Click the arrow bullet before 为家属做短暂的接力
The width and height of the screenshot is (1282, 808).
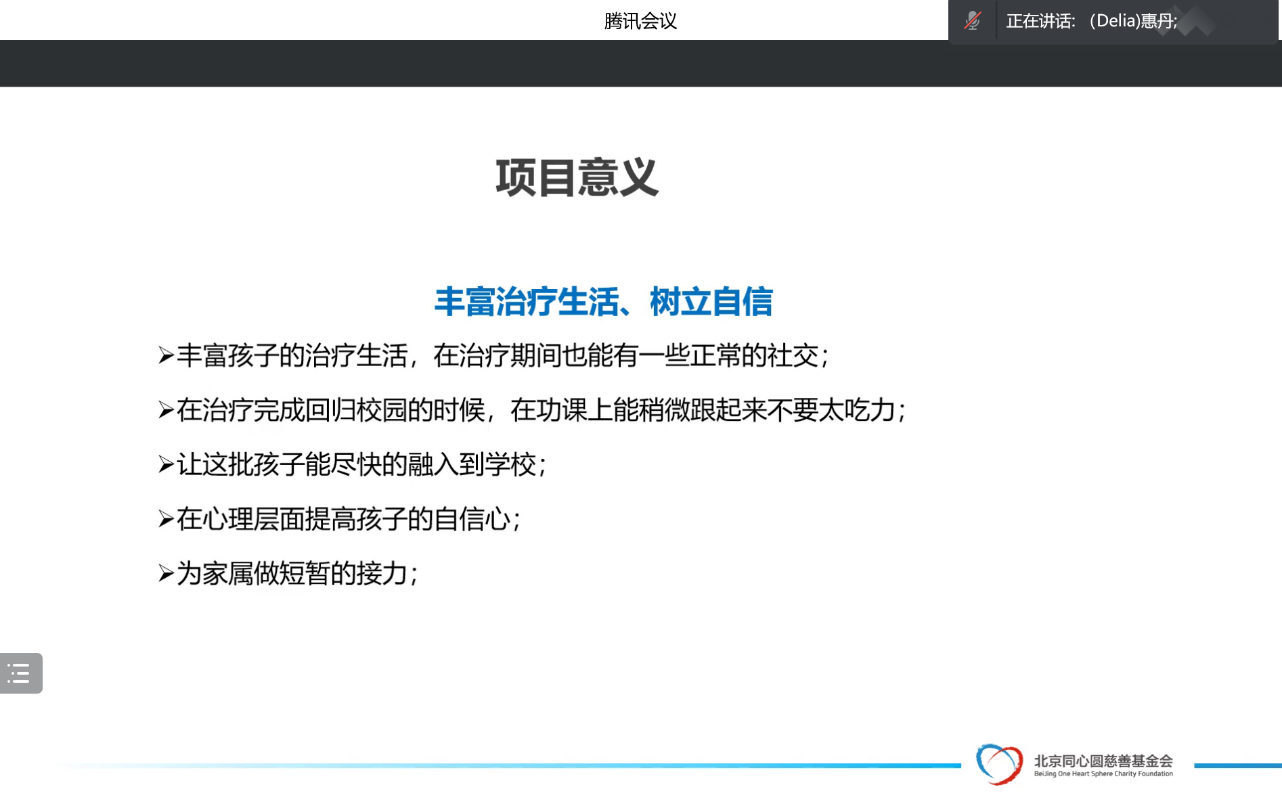click(x=165, y=573)
